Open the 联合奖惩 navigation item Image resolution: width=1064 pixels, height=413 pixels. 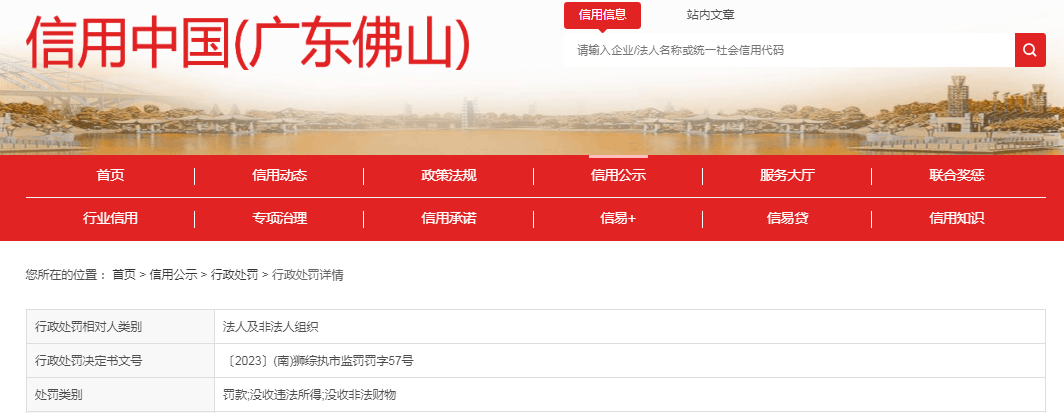tap(957, 176)
